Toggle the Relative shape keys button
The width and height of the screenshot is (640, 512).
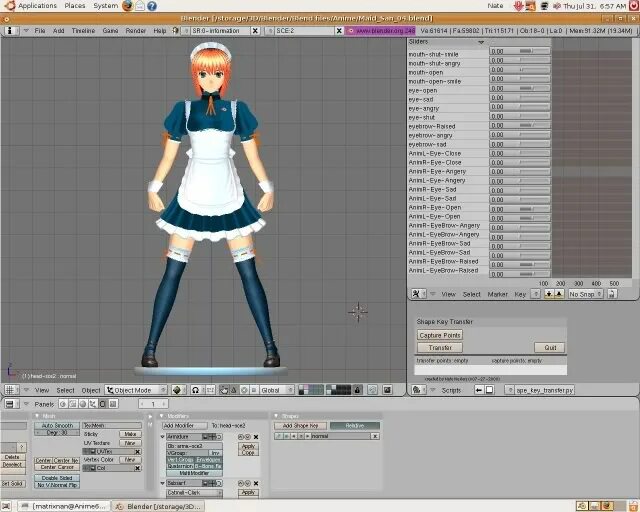[355, 425]
